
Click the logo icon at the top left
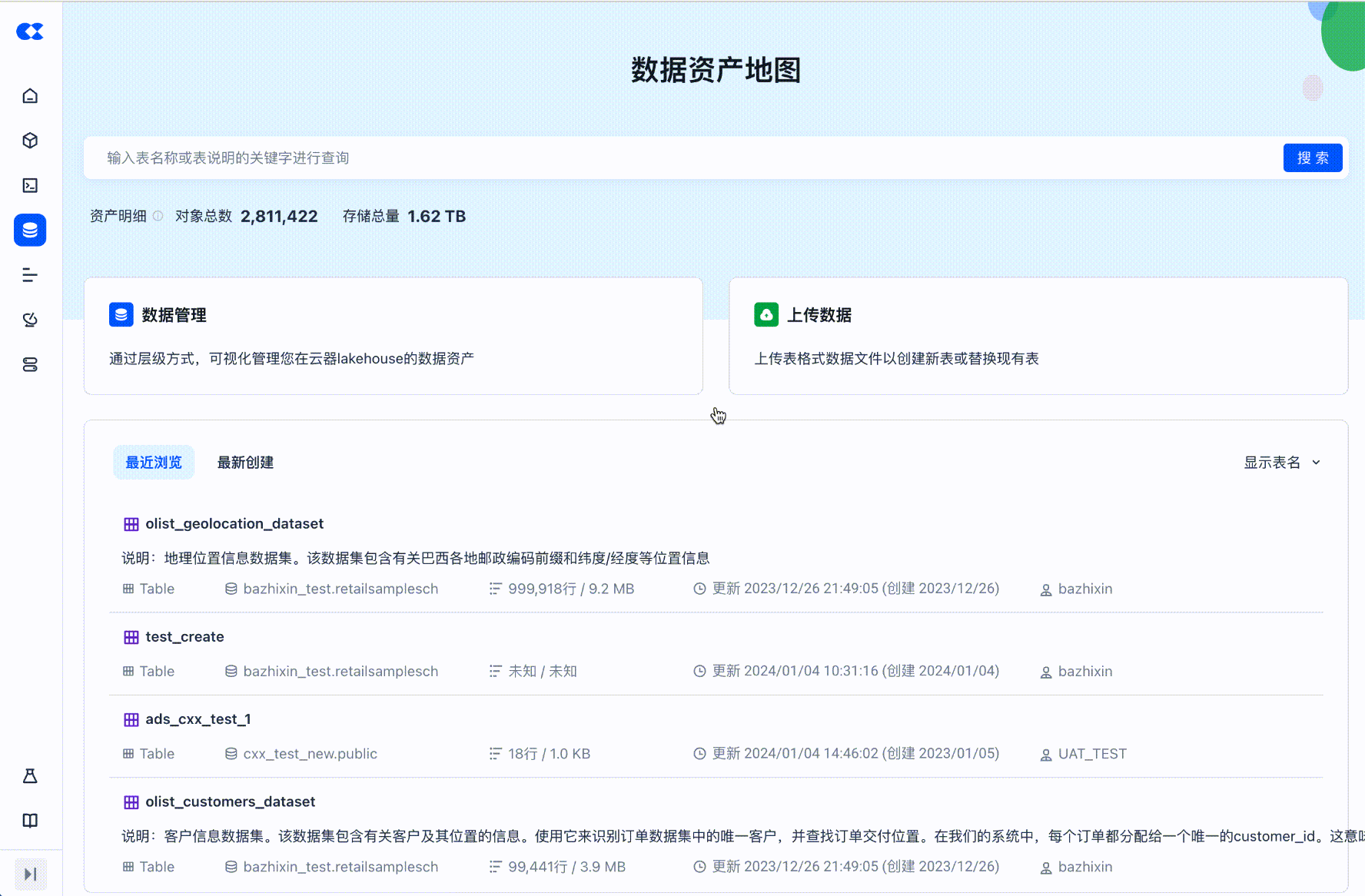point(30,32)
